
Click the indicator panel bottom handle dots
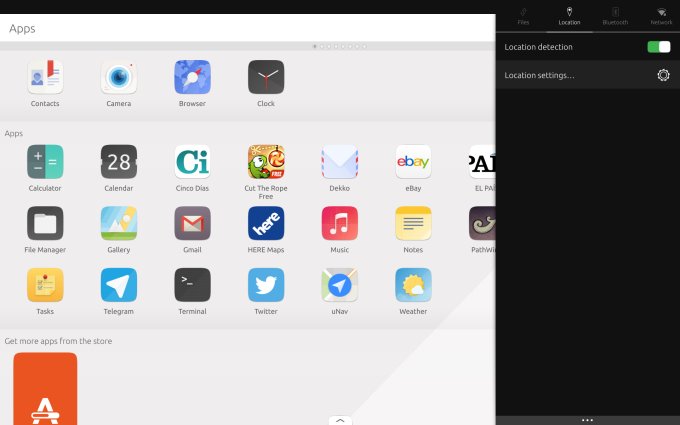(588, 420)
